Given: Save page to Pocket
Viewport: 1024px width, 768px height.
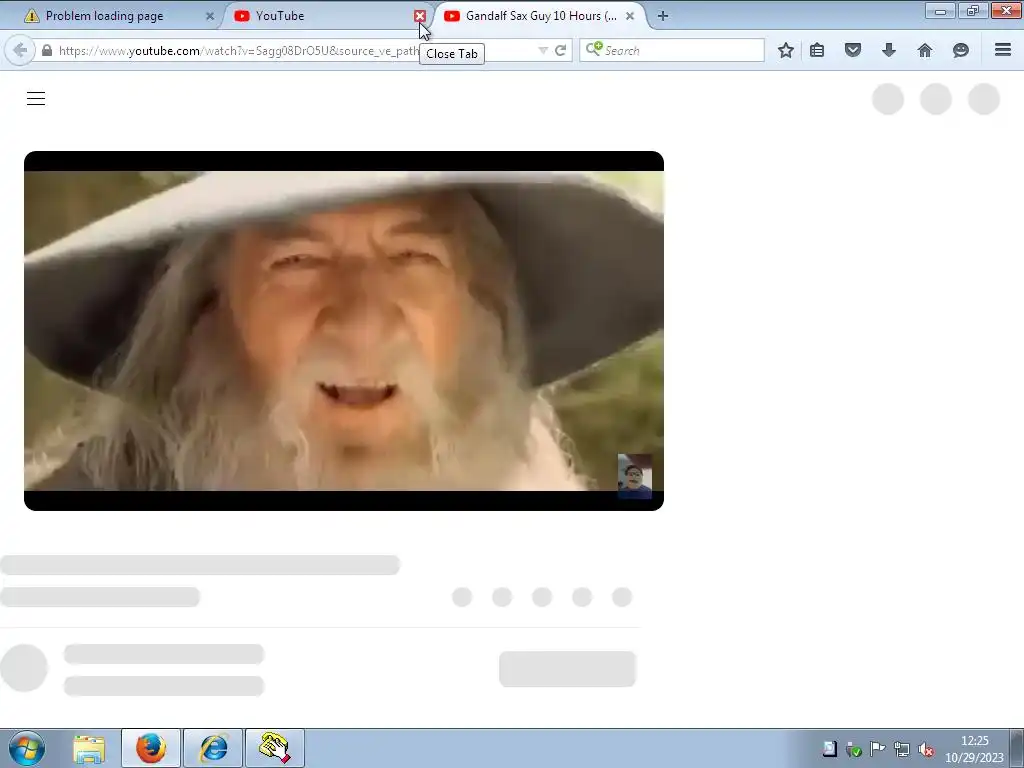Looking at the screenshot, I should [853, 50].
